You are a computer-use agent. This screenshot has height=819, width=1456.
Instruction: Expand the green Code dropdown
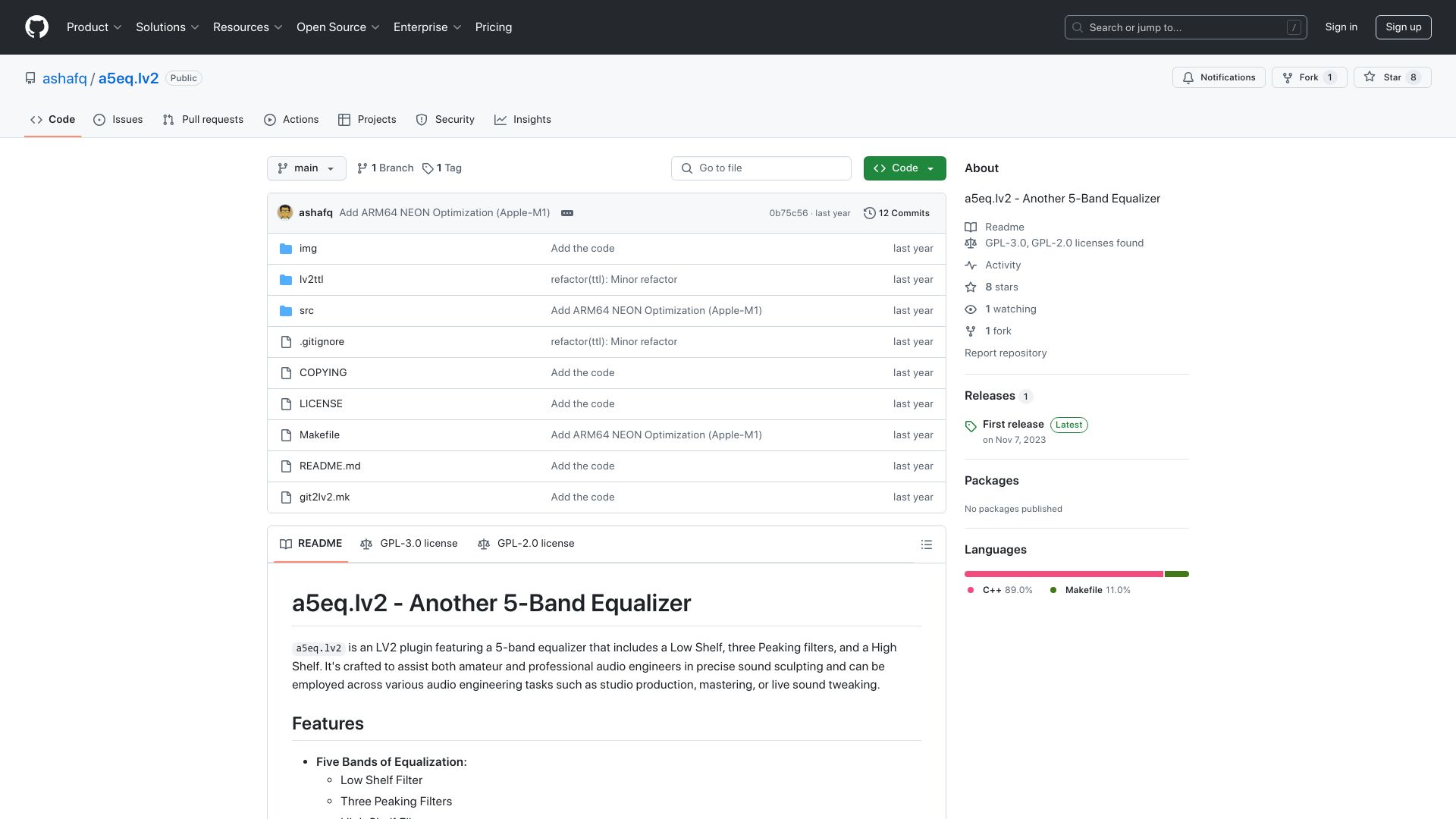[x=905, y=168]
